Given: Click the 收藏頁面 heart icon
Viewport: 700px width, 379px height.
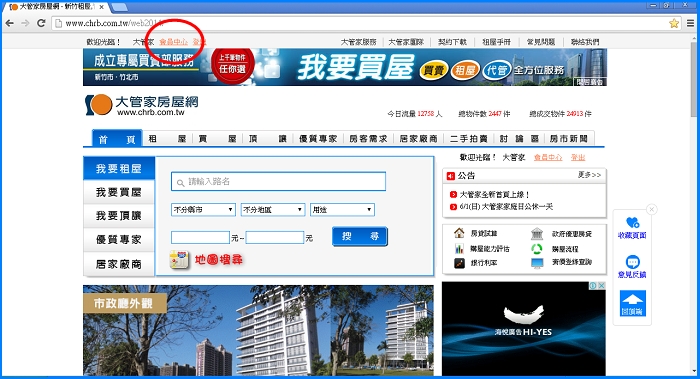Looking at the screenshot, I should point(633,222).
